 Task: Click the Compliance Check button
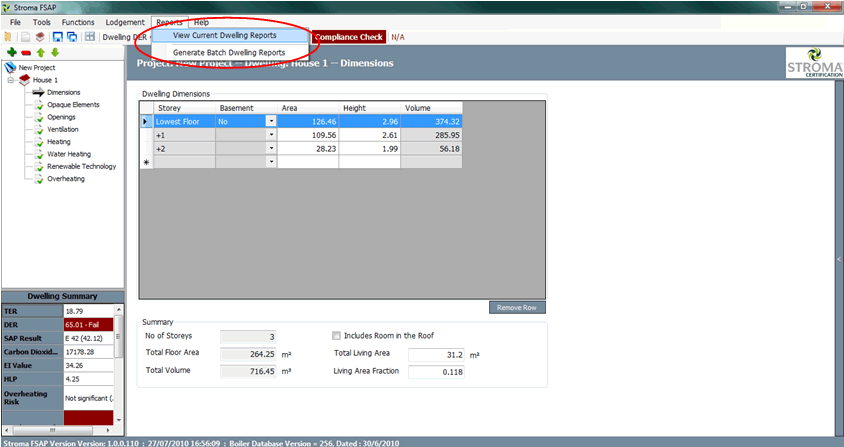pyautogui.click(x=349, y=37)
